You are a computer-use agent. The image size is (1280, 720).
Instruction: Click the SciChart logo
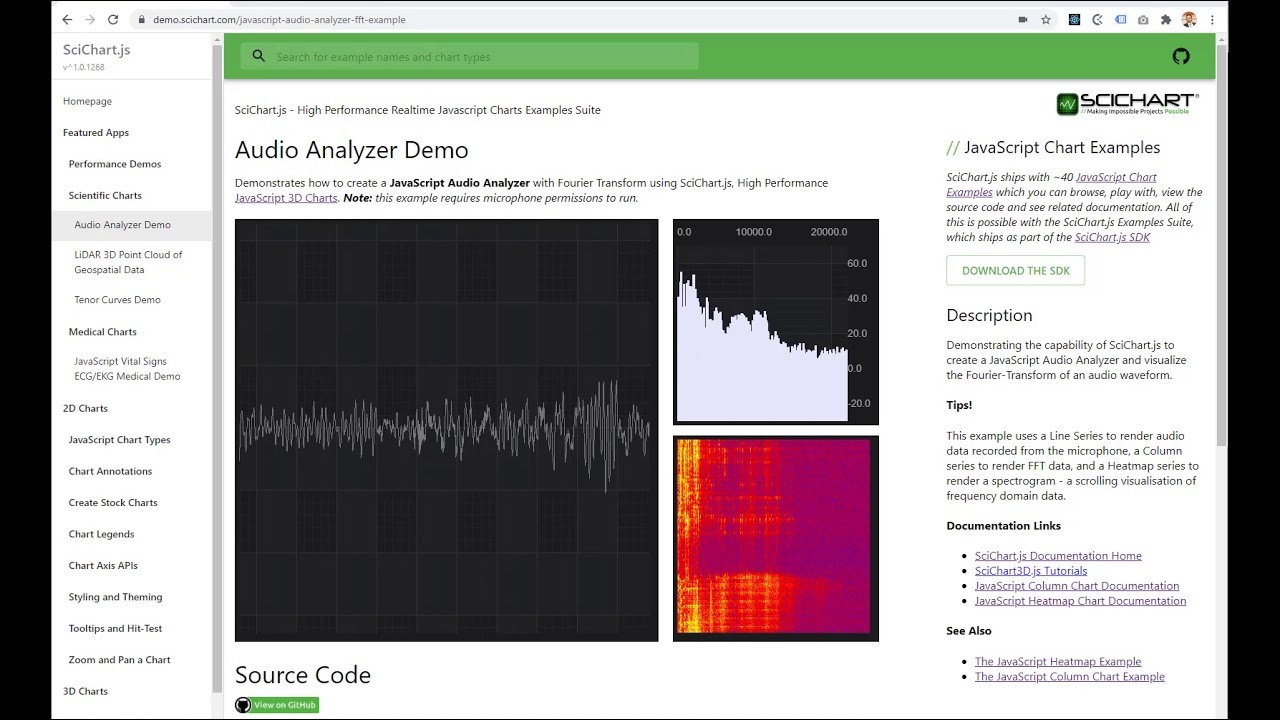pyautogui.click(x=1127, y=103)
